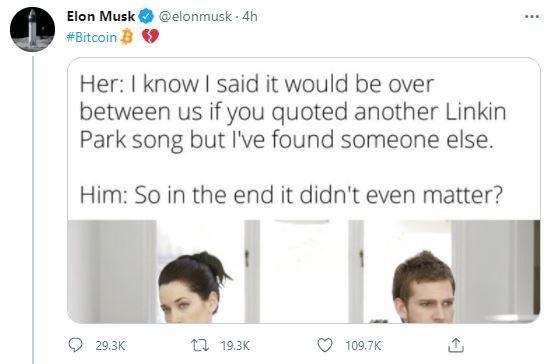Screen dimensions: 549x364
Task: Click the 4h timestamp link
Action: 250,16
